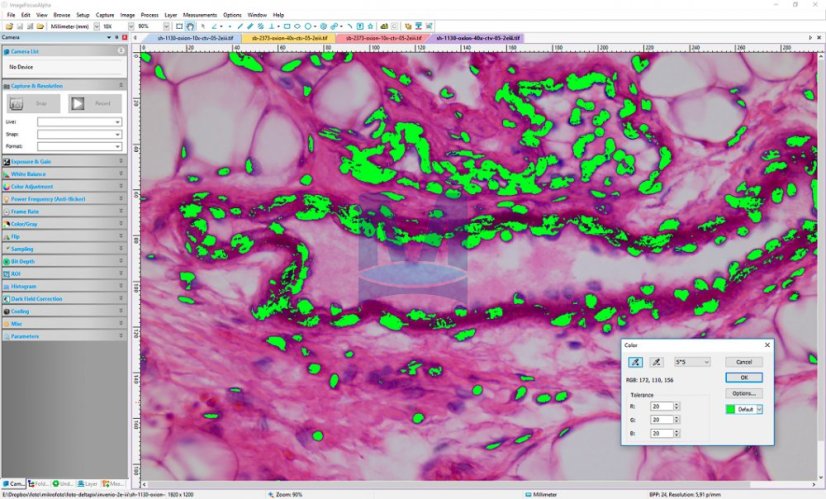Open the 5*5 sample size dropdown

pos(692,362)
